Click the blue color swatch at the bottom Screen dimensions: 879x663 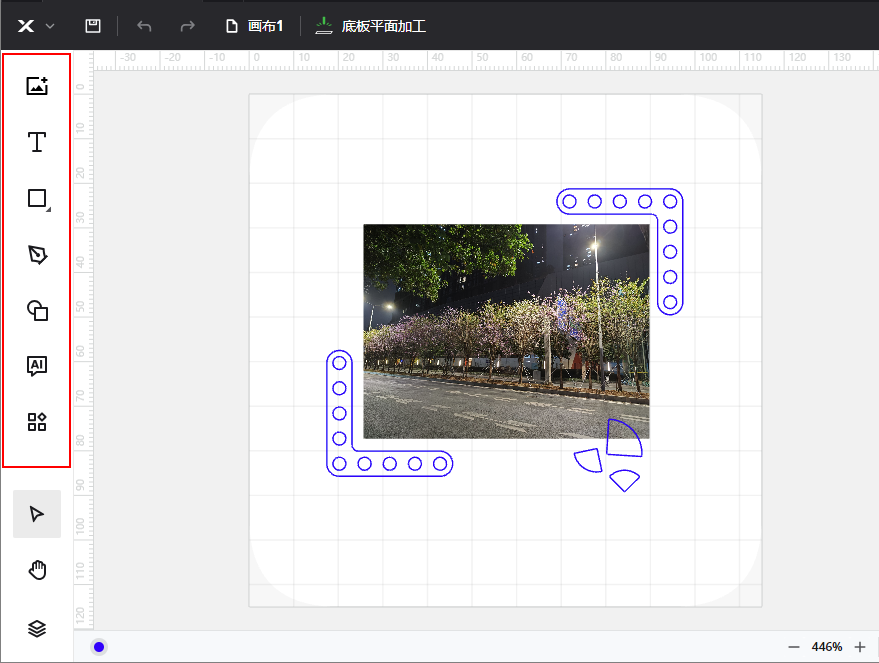point(98,647)
